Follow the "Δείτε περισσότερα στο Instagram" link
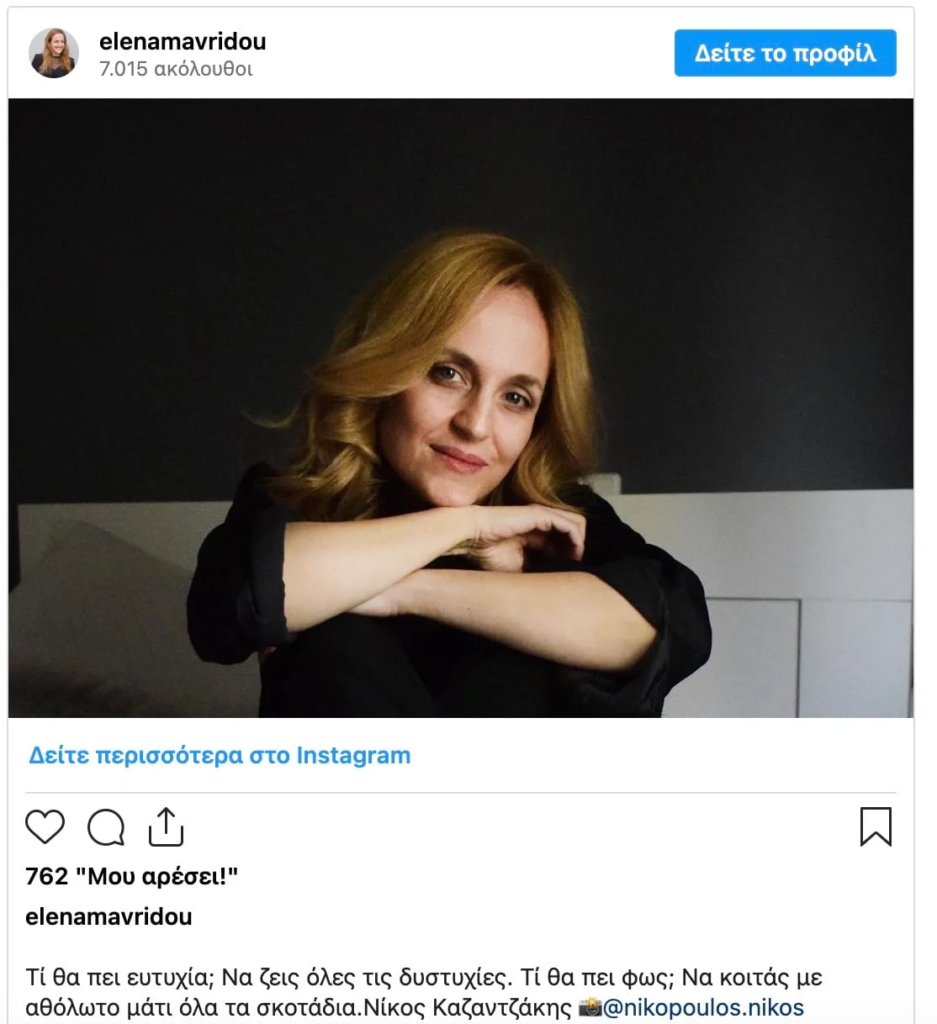937x1024 pixels. 219,755
